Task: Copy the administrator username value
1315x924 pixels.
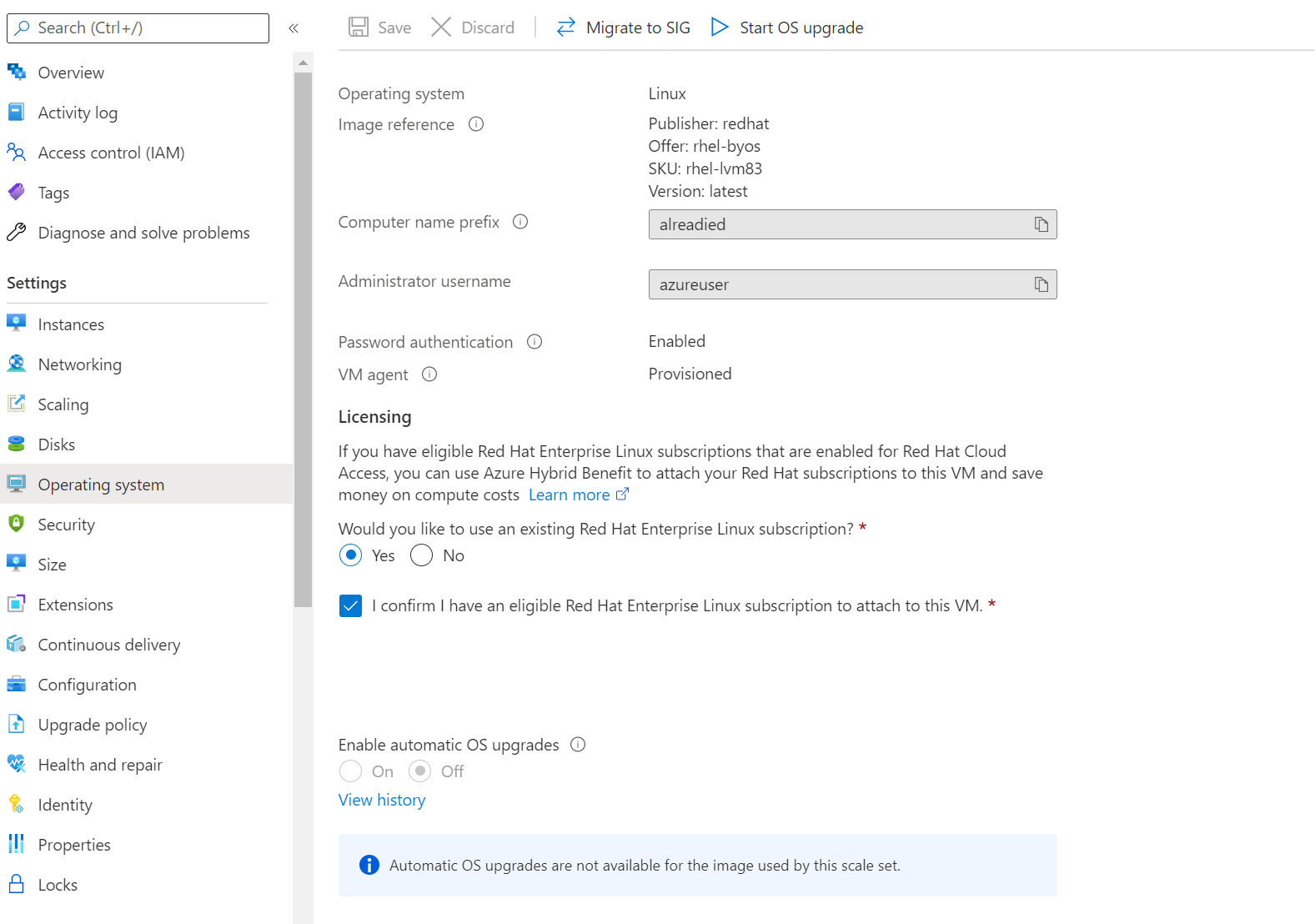Action: (x=1041, y=284)
